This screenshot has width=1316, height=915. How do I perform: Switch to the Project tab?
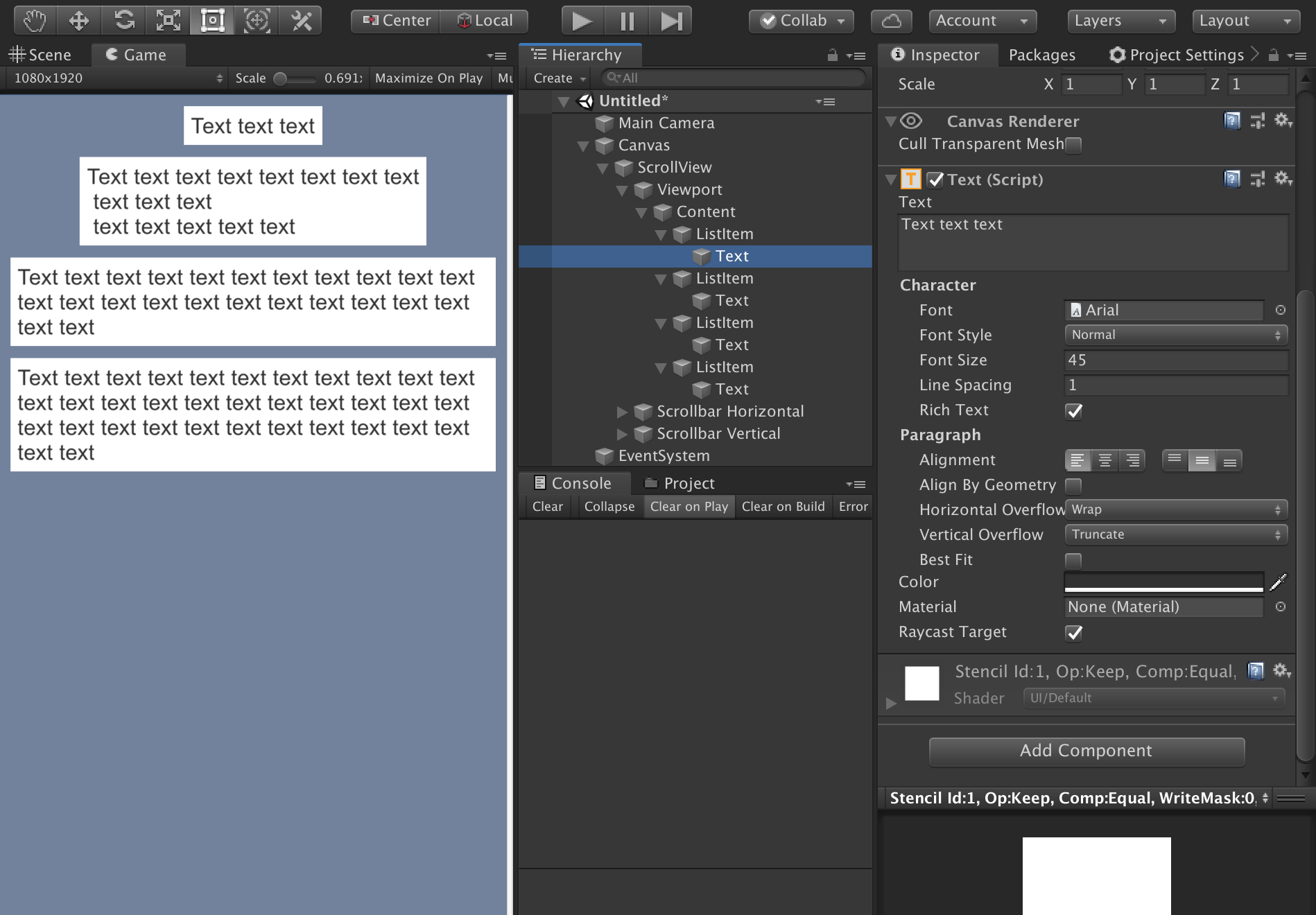679,483
